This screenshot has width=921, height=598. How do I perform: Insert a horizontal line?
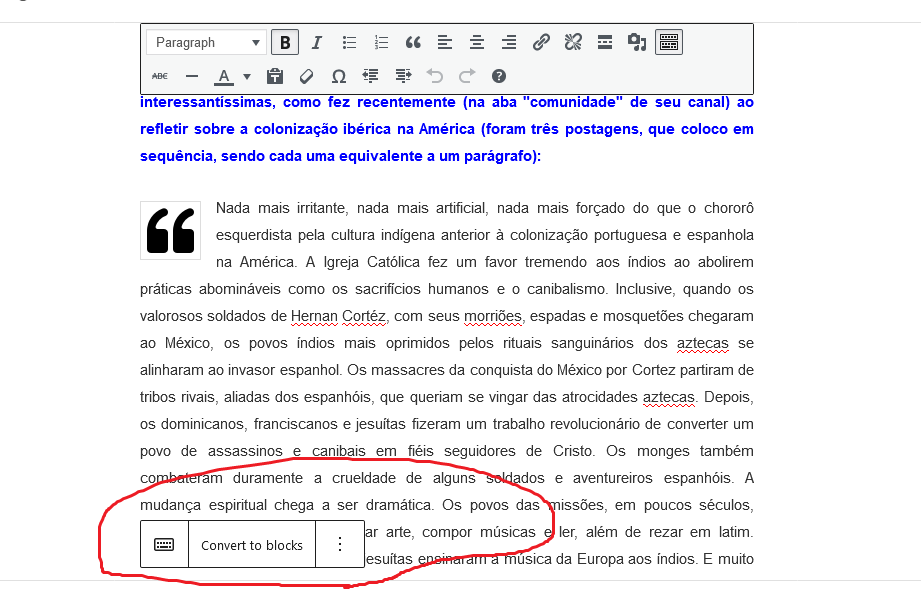click(x=191, y=76)
